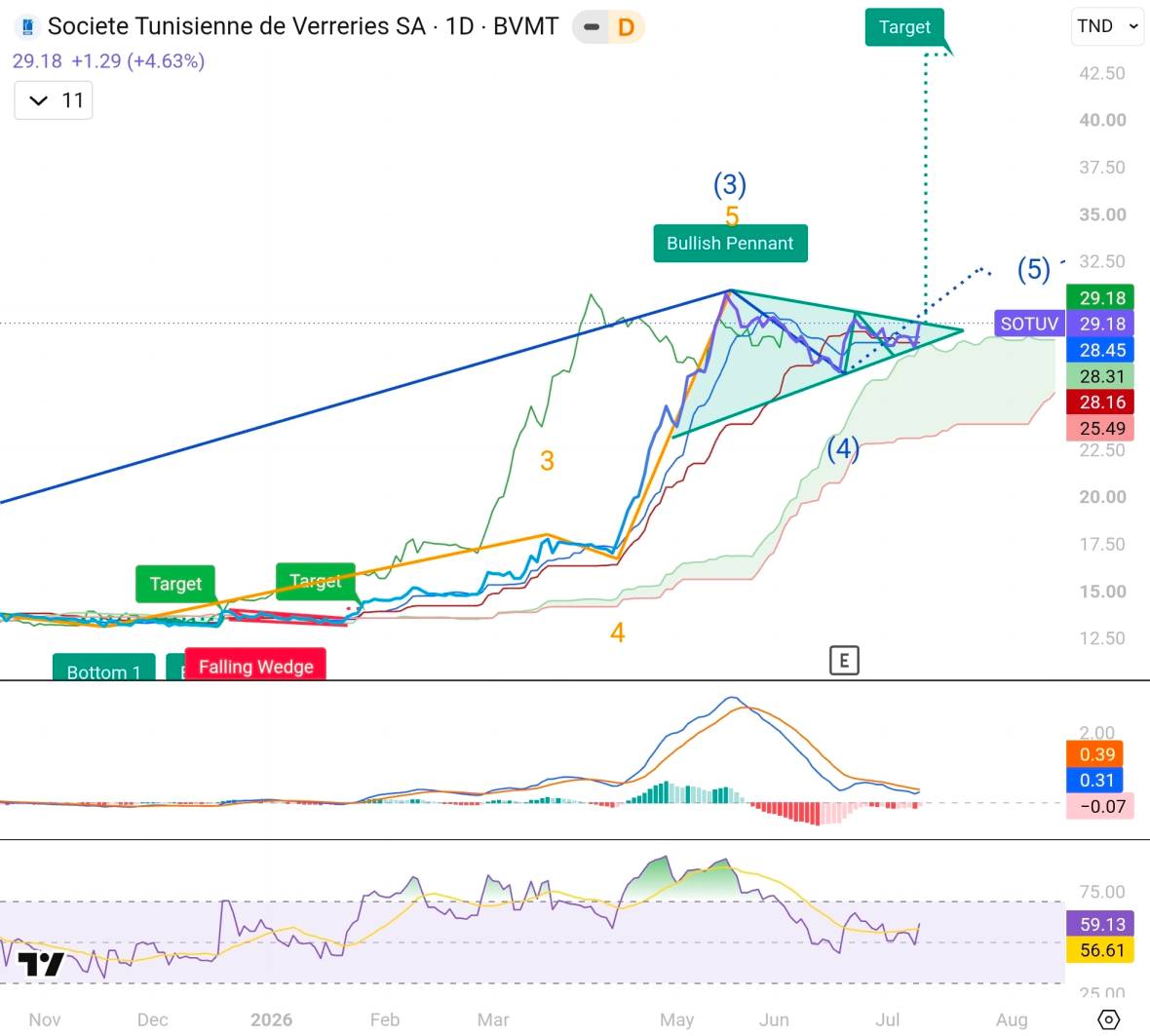Click the pink 25.49 axis label
Viewport: 1150px width, 1036px height.
1101,428
